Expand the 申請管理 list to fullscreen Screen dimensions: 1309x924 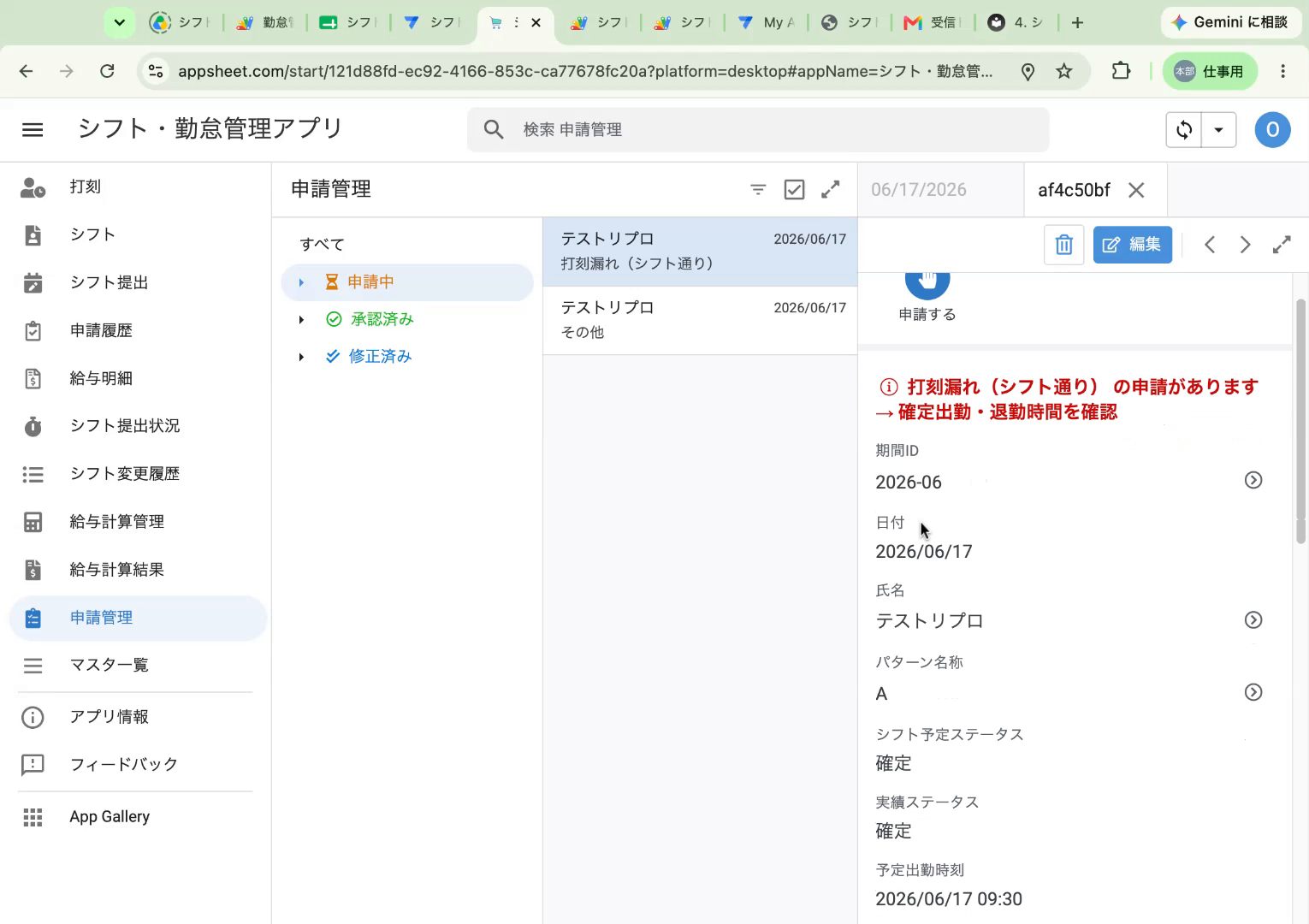830,190
